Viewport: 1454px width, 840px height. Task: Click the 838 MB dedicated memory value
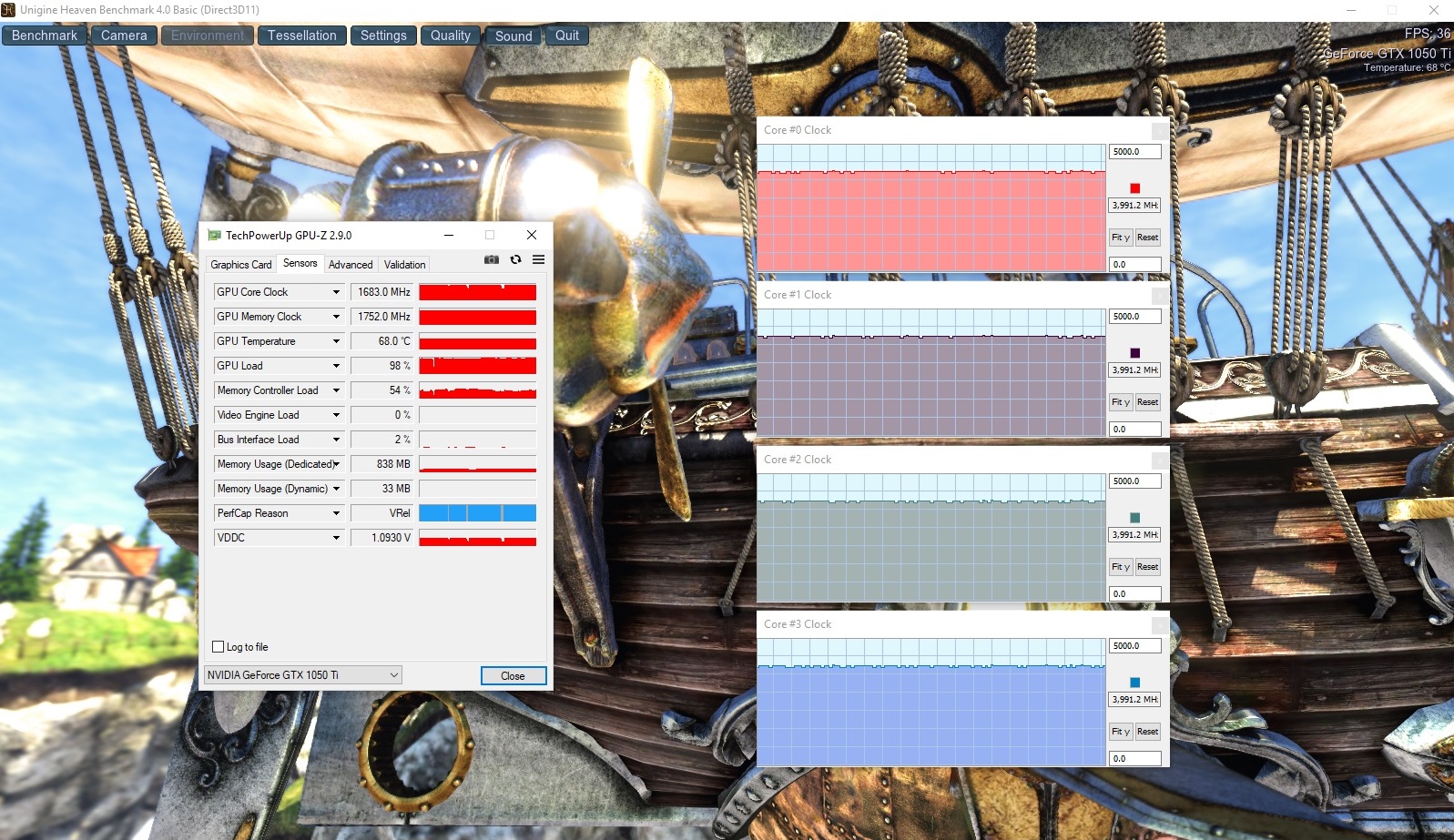pyautogui.click(x=381, y=464)
